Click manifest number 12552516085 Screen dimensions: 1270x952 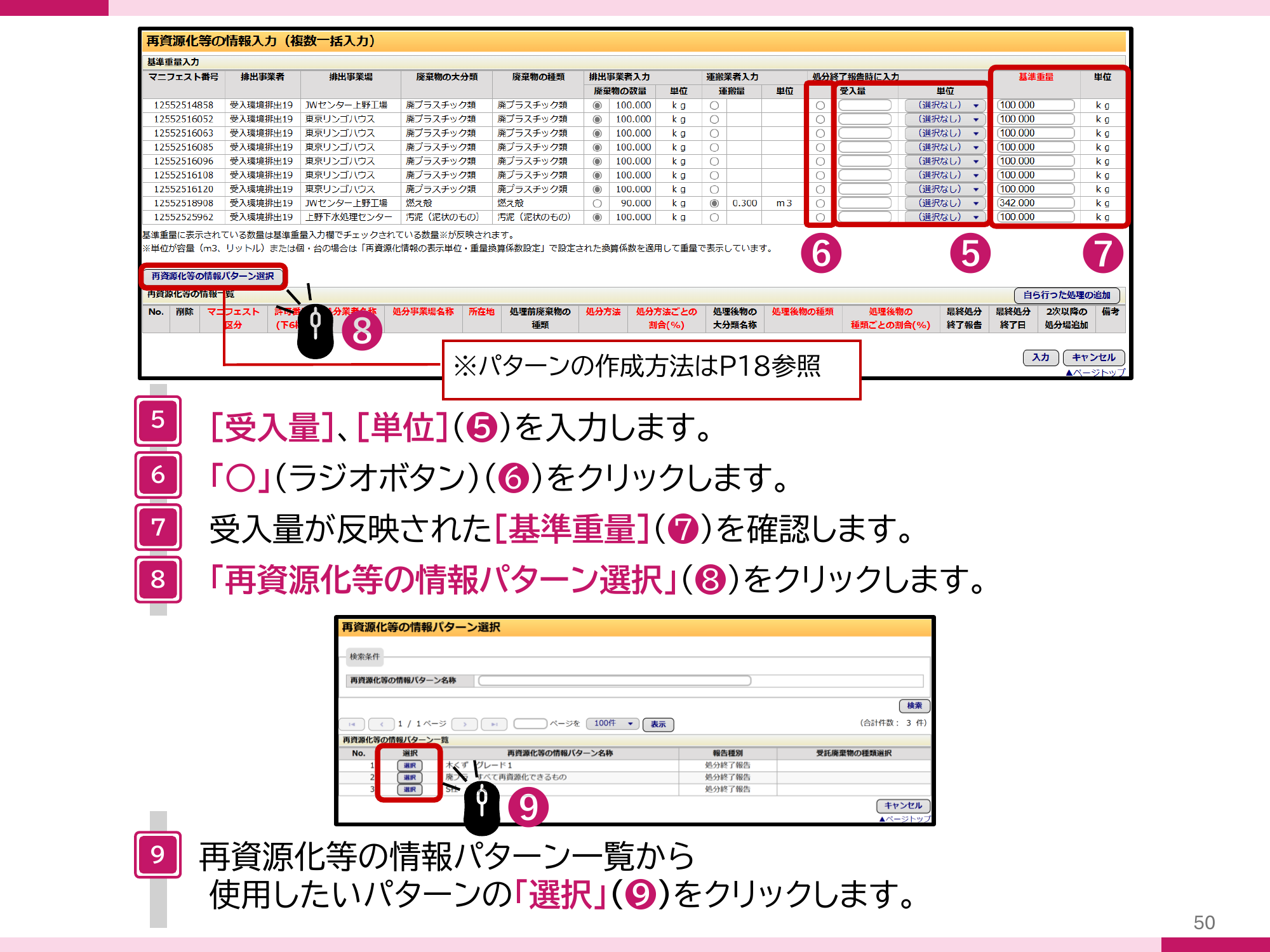click(x=184, y=147)
